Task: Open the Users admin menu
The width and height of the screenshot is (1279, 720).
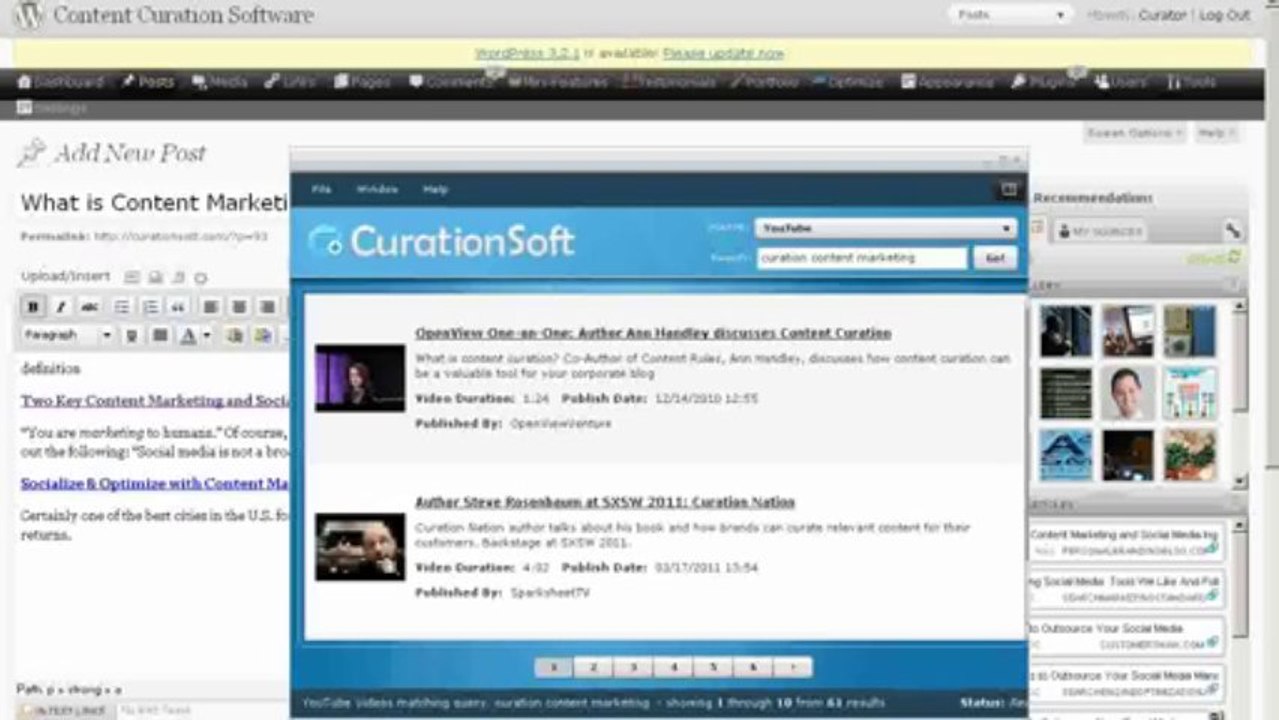Action: (x=1120, y=82)
